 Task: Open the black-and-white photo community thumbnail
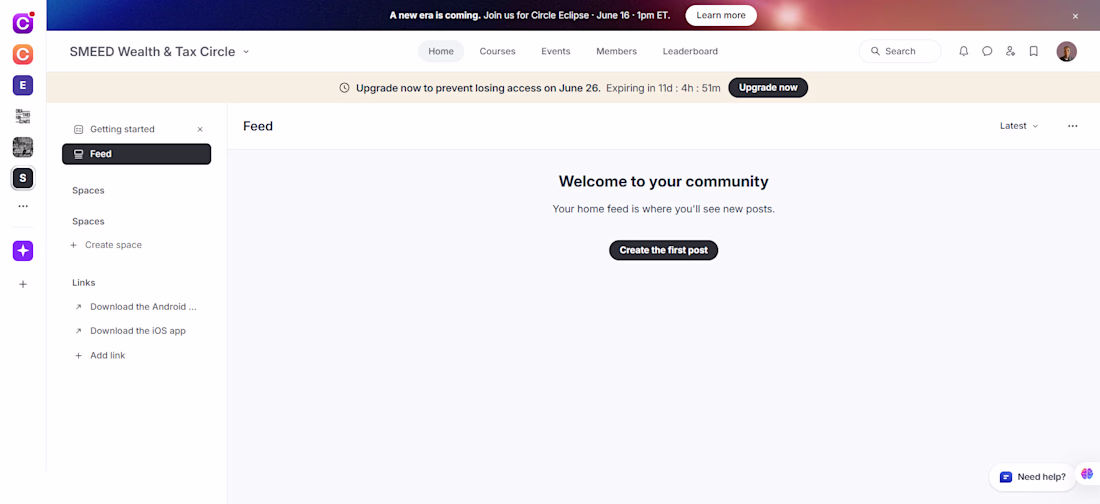point(23,147)
